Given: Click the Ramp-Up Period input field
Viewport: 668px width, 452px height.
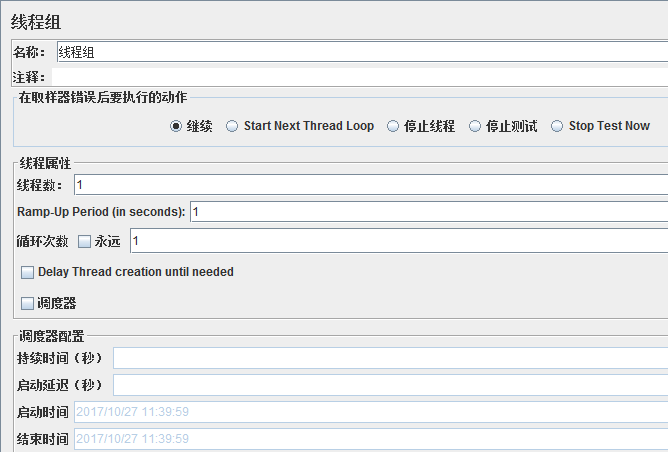Looking at the screenshot, I should click(429, 212).
